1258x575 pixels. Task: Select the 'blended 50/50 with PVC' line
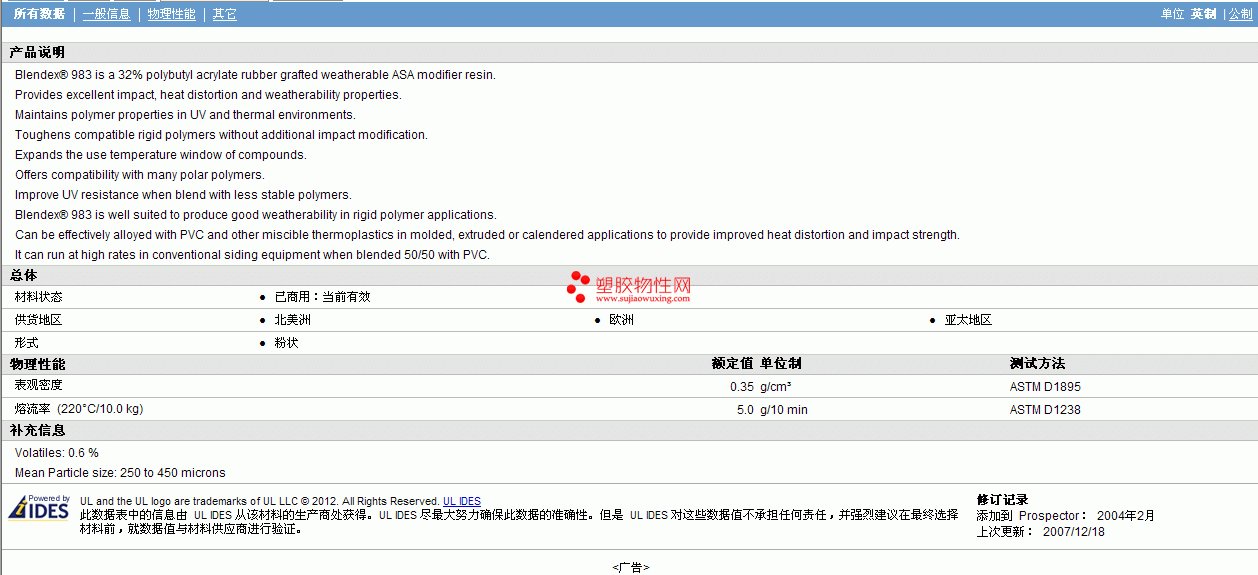[x=252, y=255]
